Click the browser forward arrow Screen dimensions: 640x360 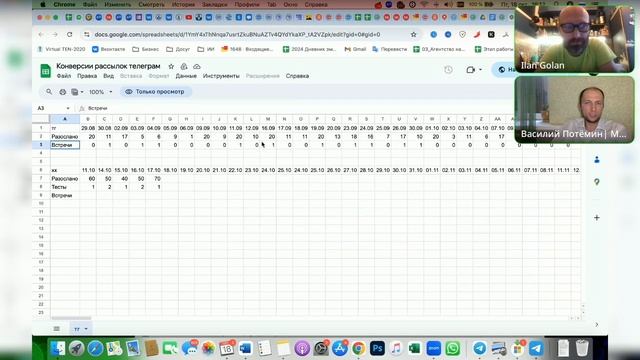[x=55, y=35]
